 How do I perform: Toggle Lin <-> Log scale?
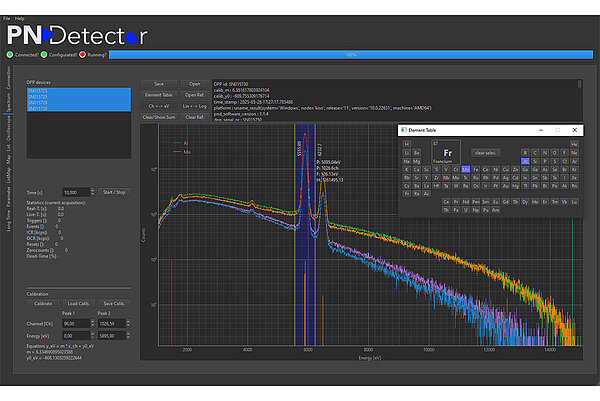[x=194, y=104]
